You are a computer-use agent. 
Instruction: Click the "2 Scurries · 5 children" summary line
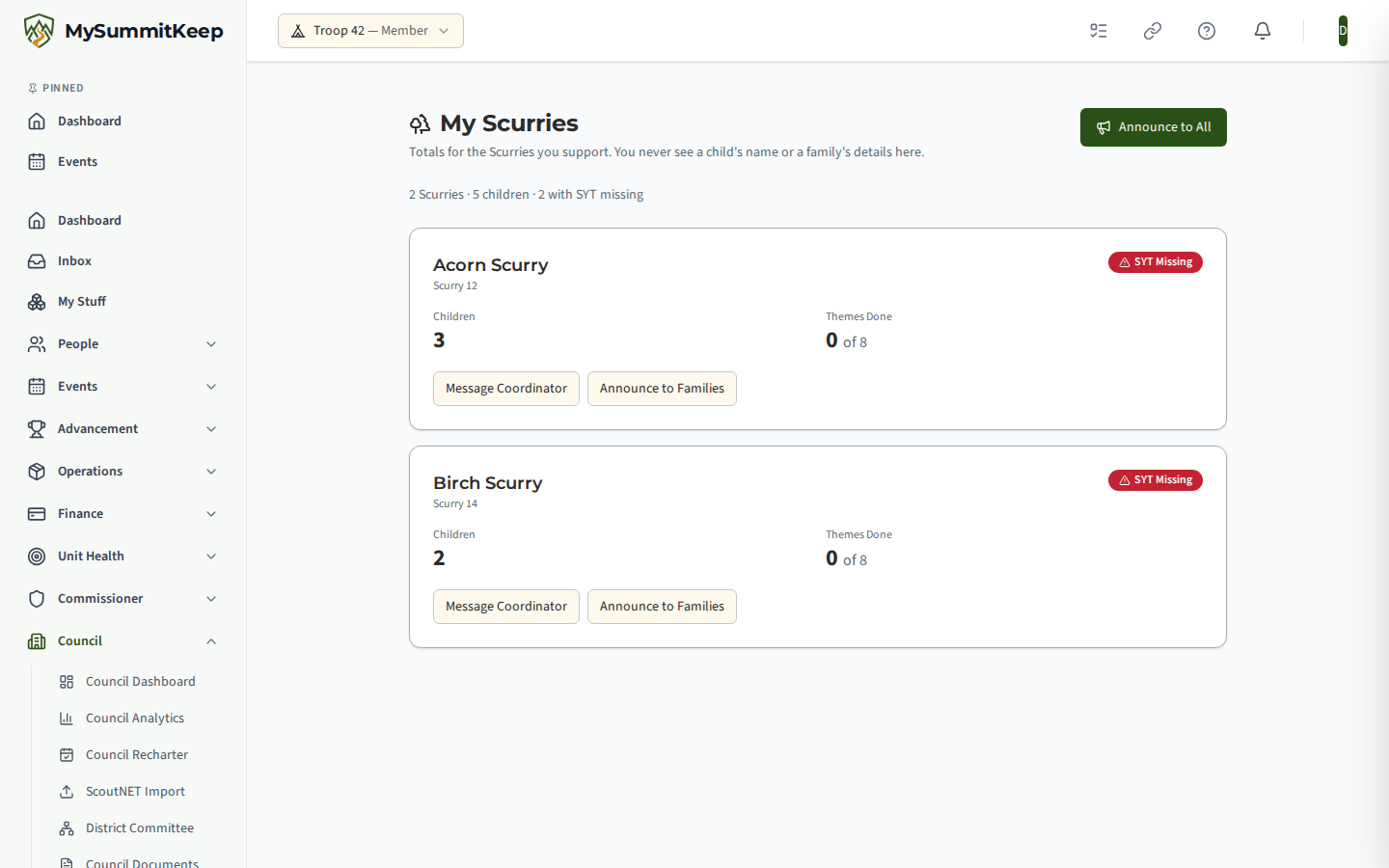pos(526,195)
